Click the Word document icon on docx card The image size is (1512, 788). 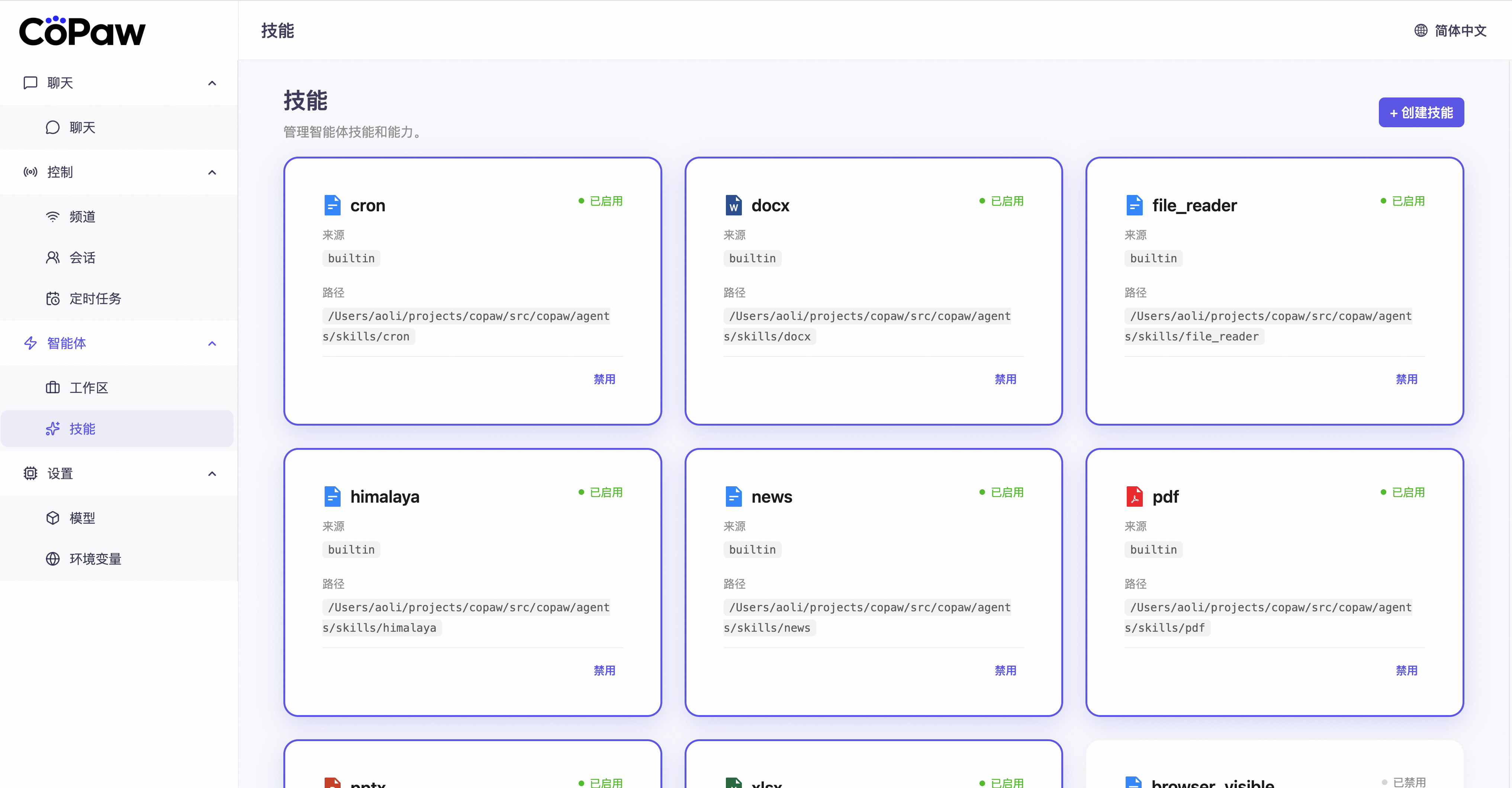click(733, 205)
